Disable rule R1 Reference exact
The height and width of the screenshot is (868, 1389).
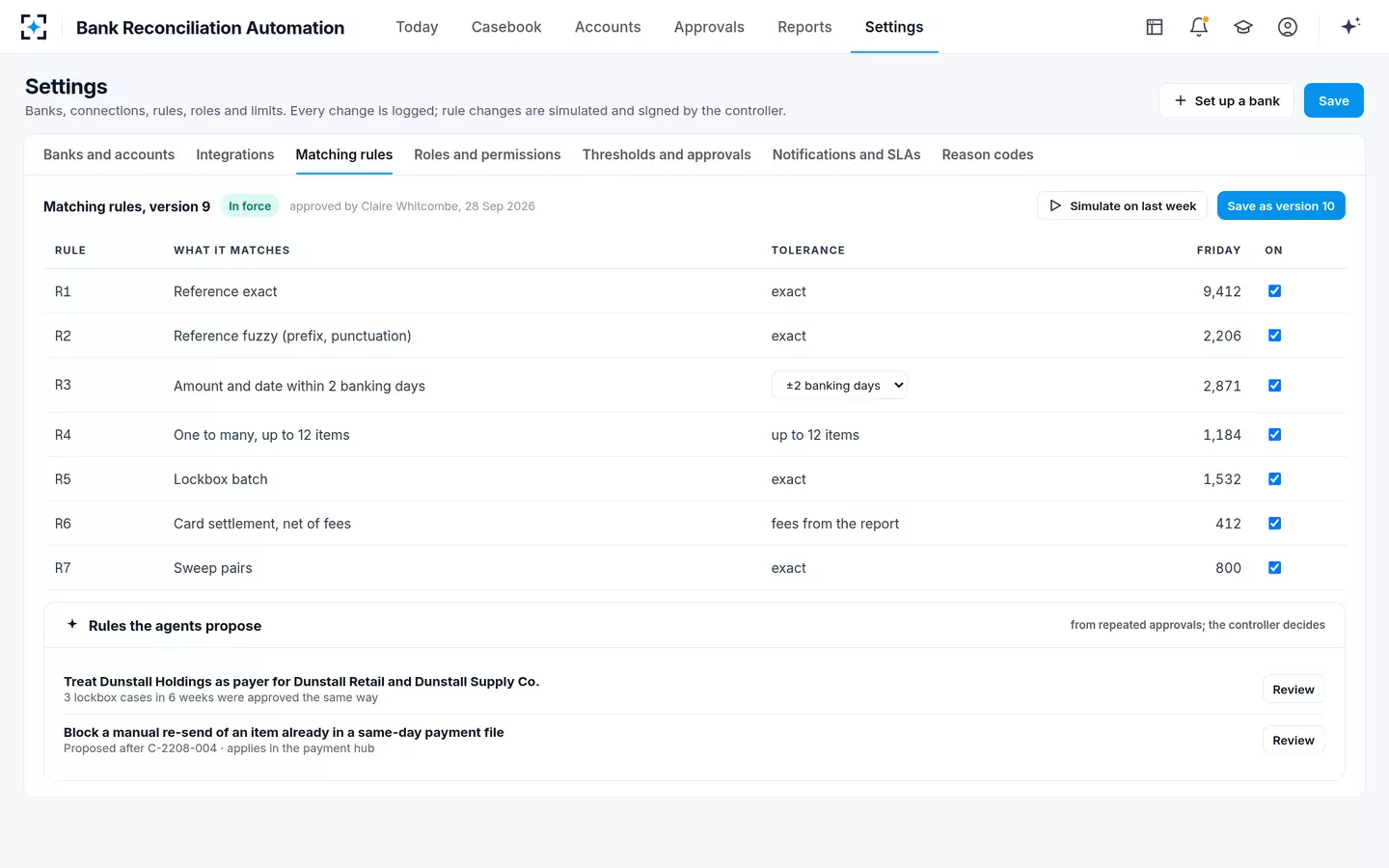1274,291
